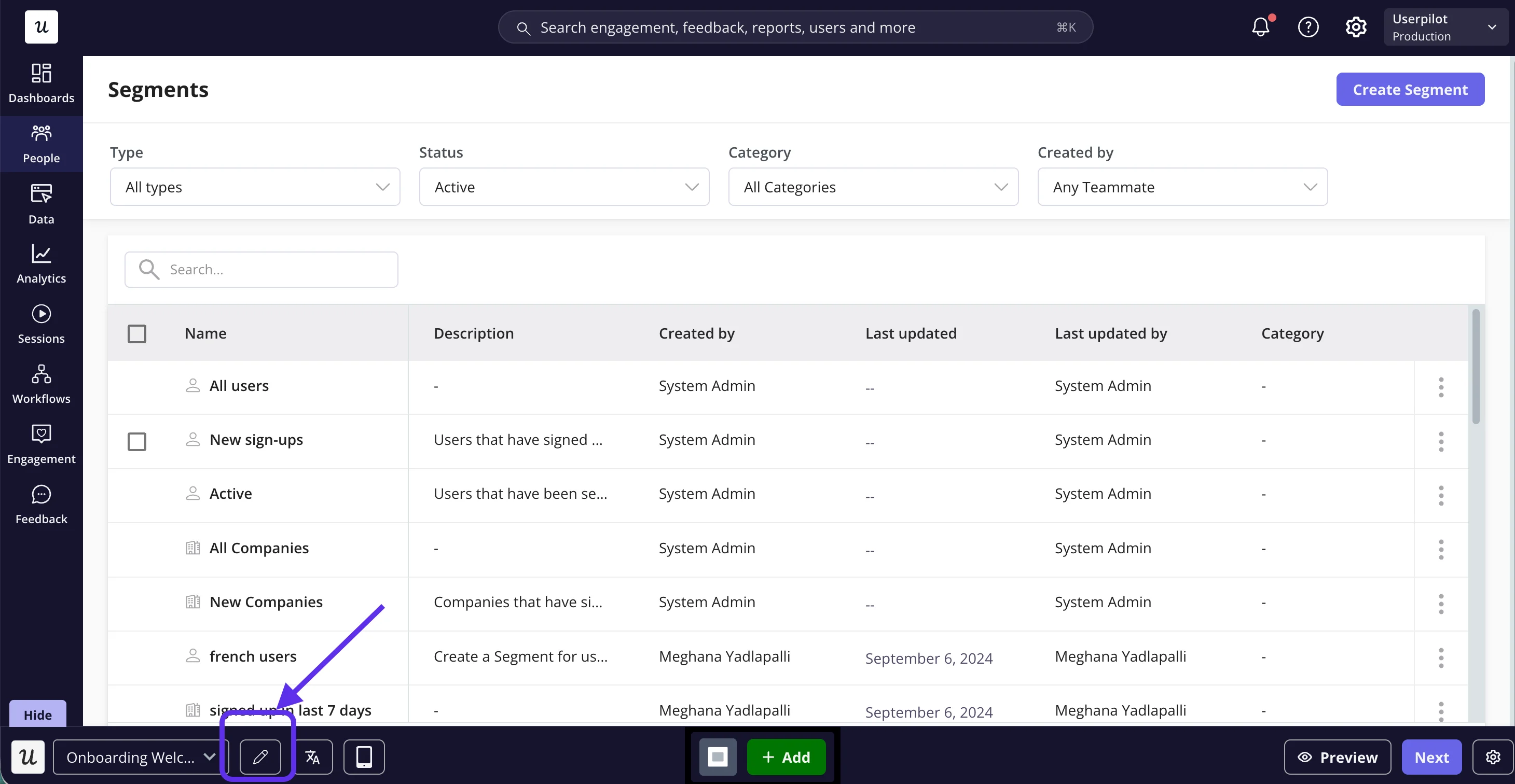Click the Description column header

tap(473, 333)
